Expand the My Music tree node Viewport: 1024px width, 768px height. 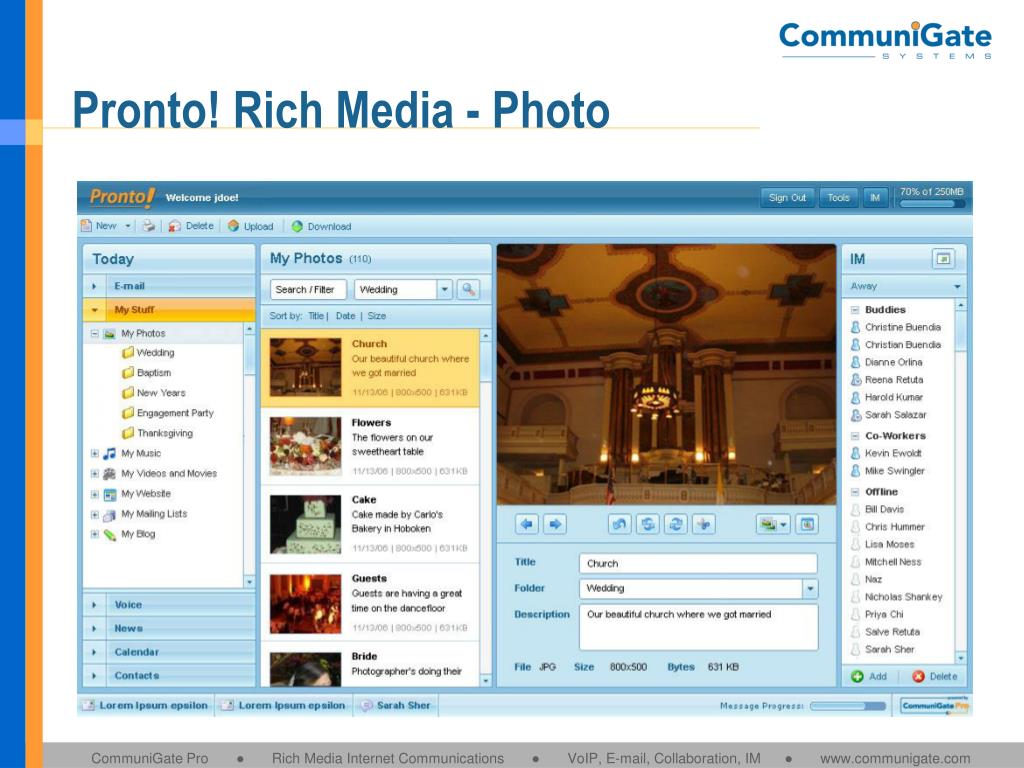[95, 453]
